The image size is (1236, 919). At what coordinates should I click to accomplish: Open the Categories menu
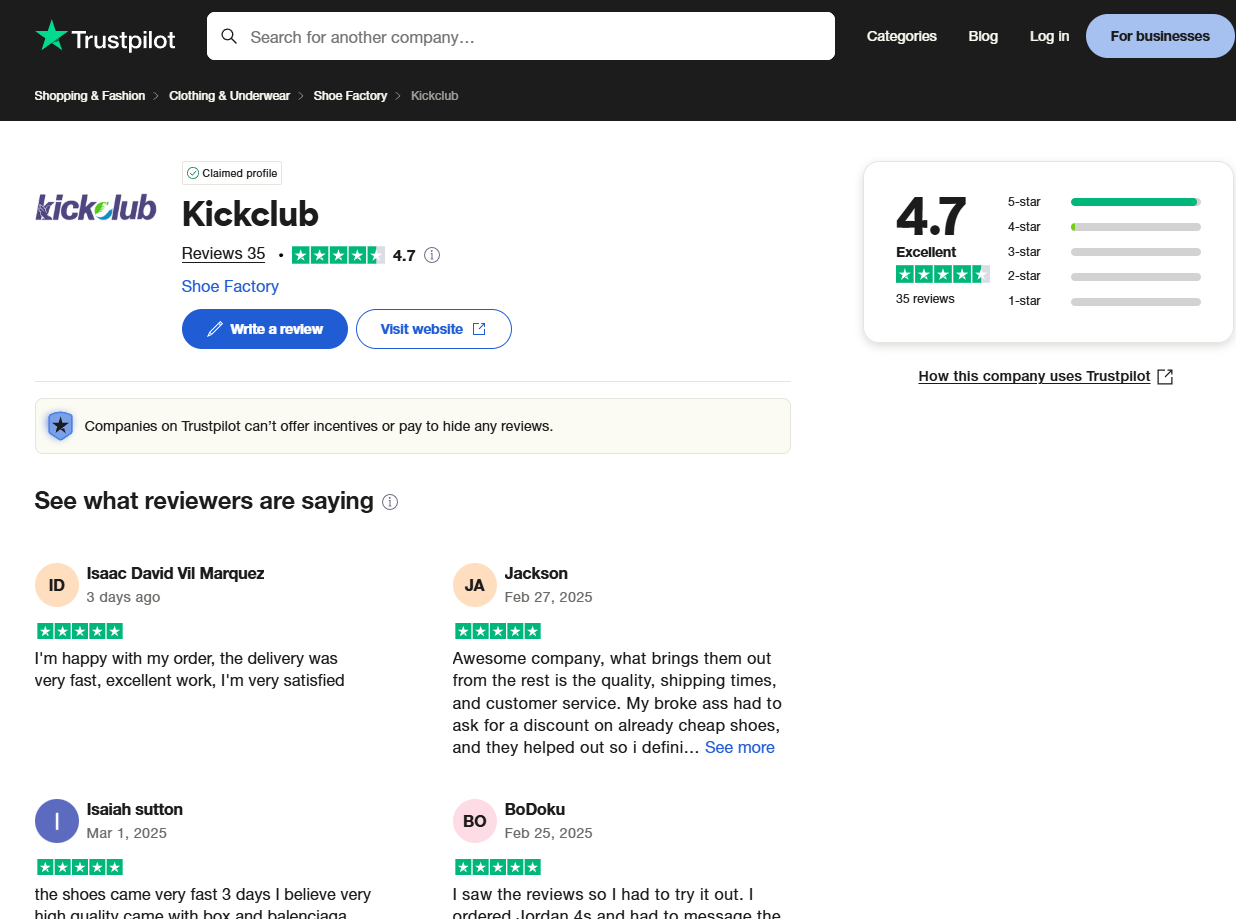point(901,36)
